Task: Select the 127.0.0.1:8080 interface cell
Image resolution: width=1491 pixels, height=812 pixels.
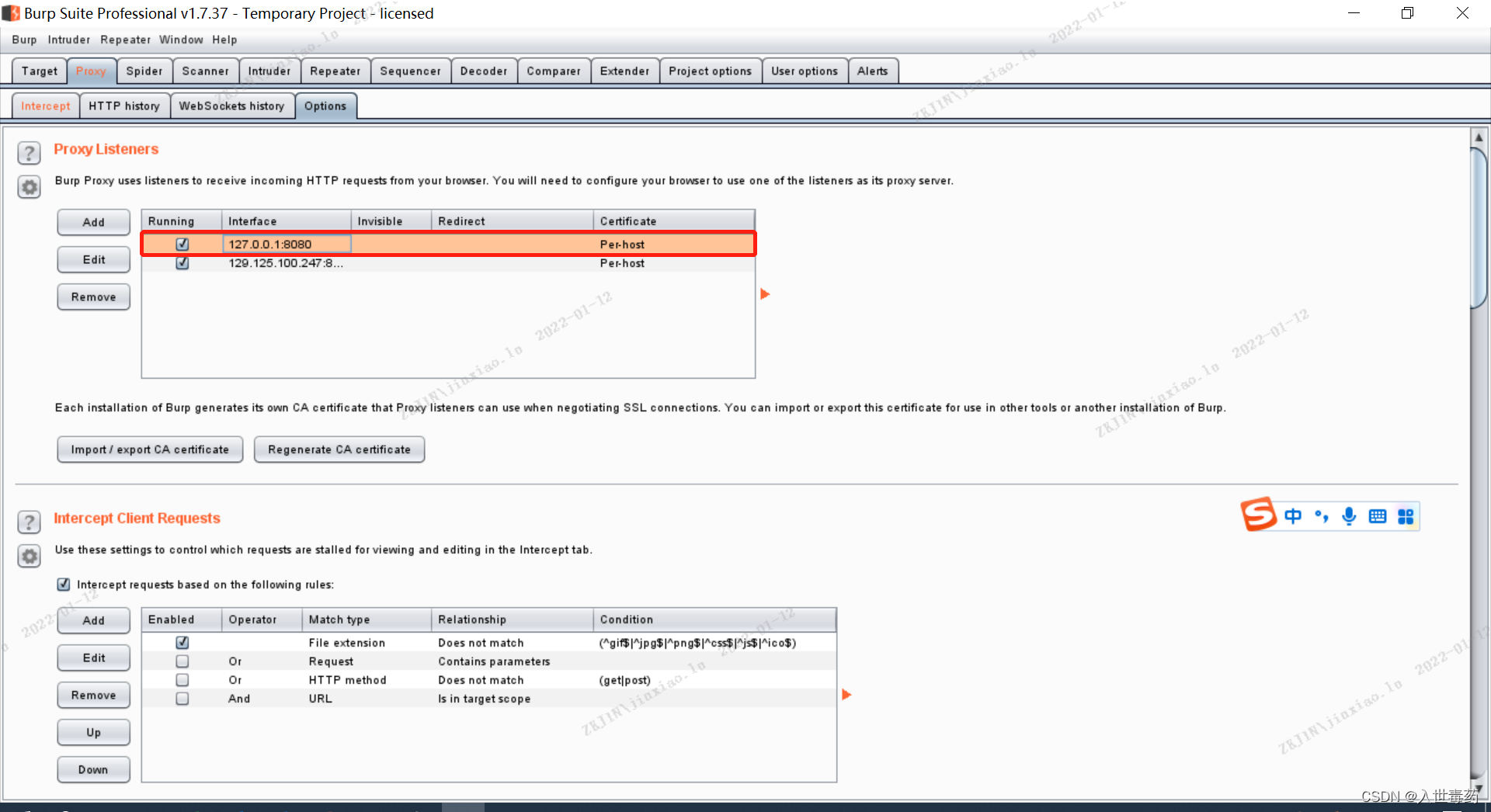Action: (287, 244)
